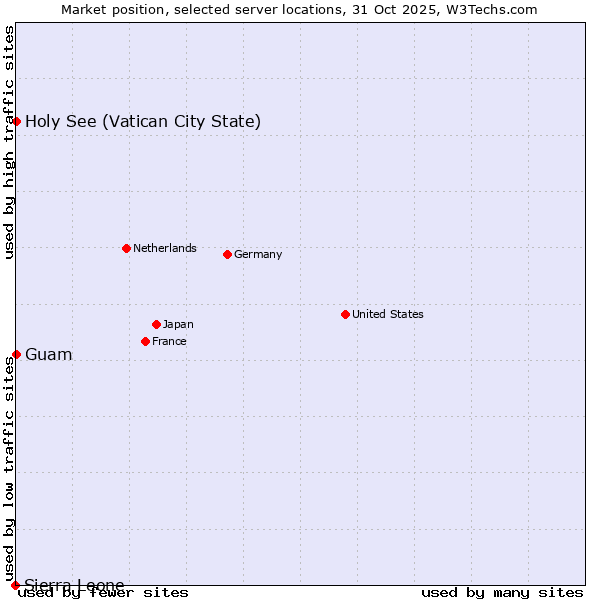This screenshot has height=600, width=600.
Task: Click the Holy See (Vatican City State) label
Action: [143, 122]
